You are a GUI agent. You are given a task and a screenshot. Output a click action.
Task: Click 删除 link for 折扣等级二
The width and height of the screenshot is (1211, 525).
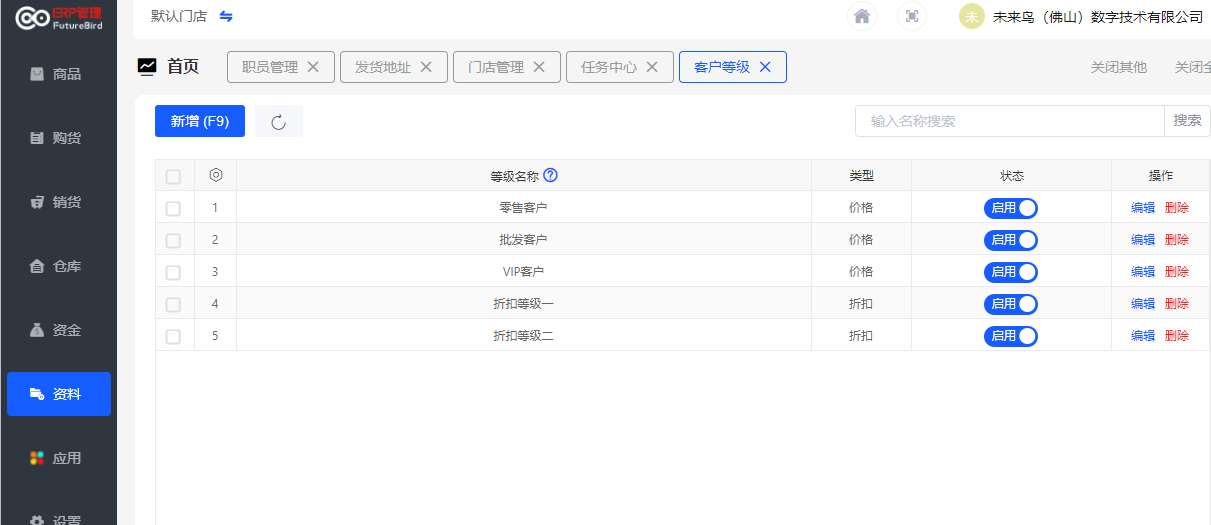coord(1177,336)
